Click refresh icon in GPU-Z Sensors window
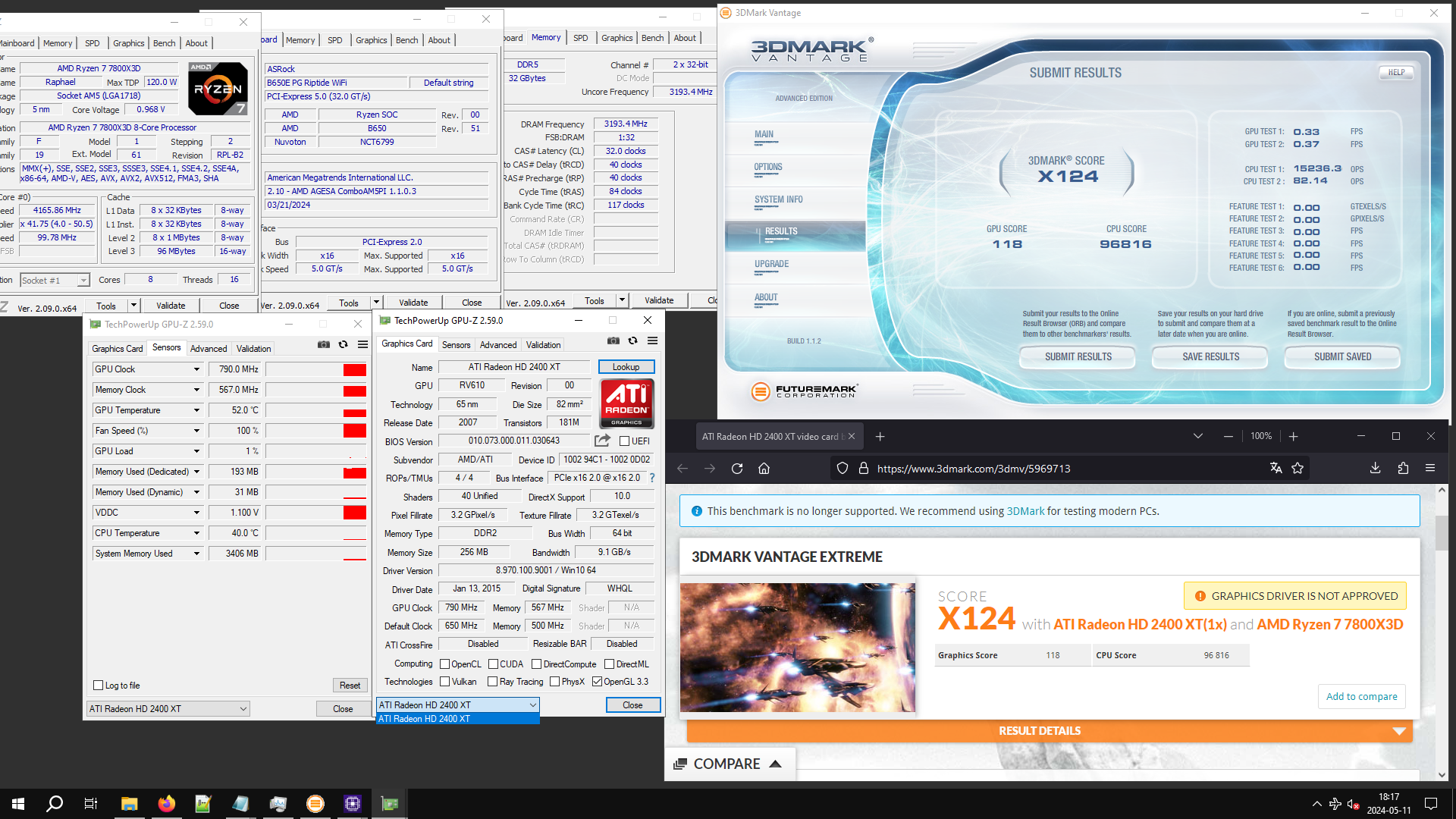This screenshot has width=1456, height=819. point(344,344)
